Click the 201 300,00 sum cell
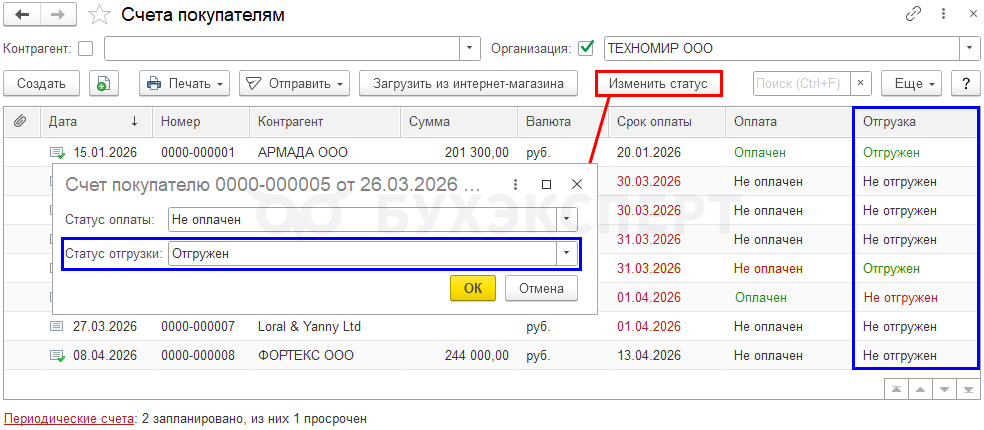The height and width of the screenshot is (430, 984). tap(459, 152)
